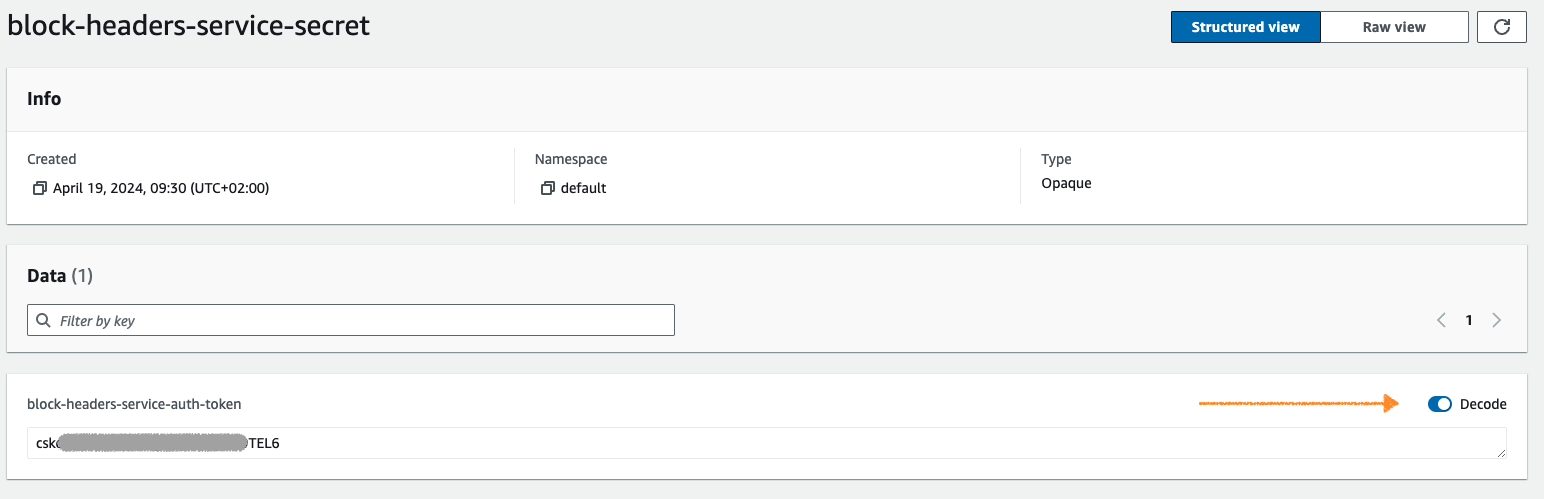Go to next page of data keys
This screenshot has height=499, width=1544.
pyautogui.click(x=1497, y=321)
